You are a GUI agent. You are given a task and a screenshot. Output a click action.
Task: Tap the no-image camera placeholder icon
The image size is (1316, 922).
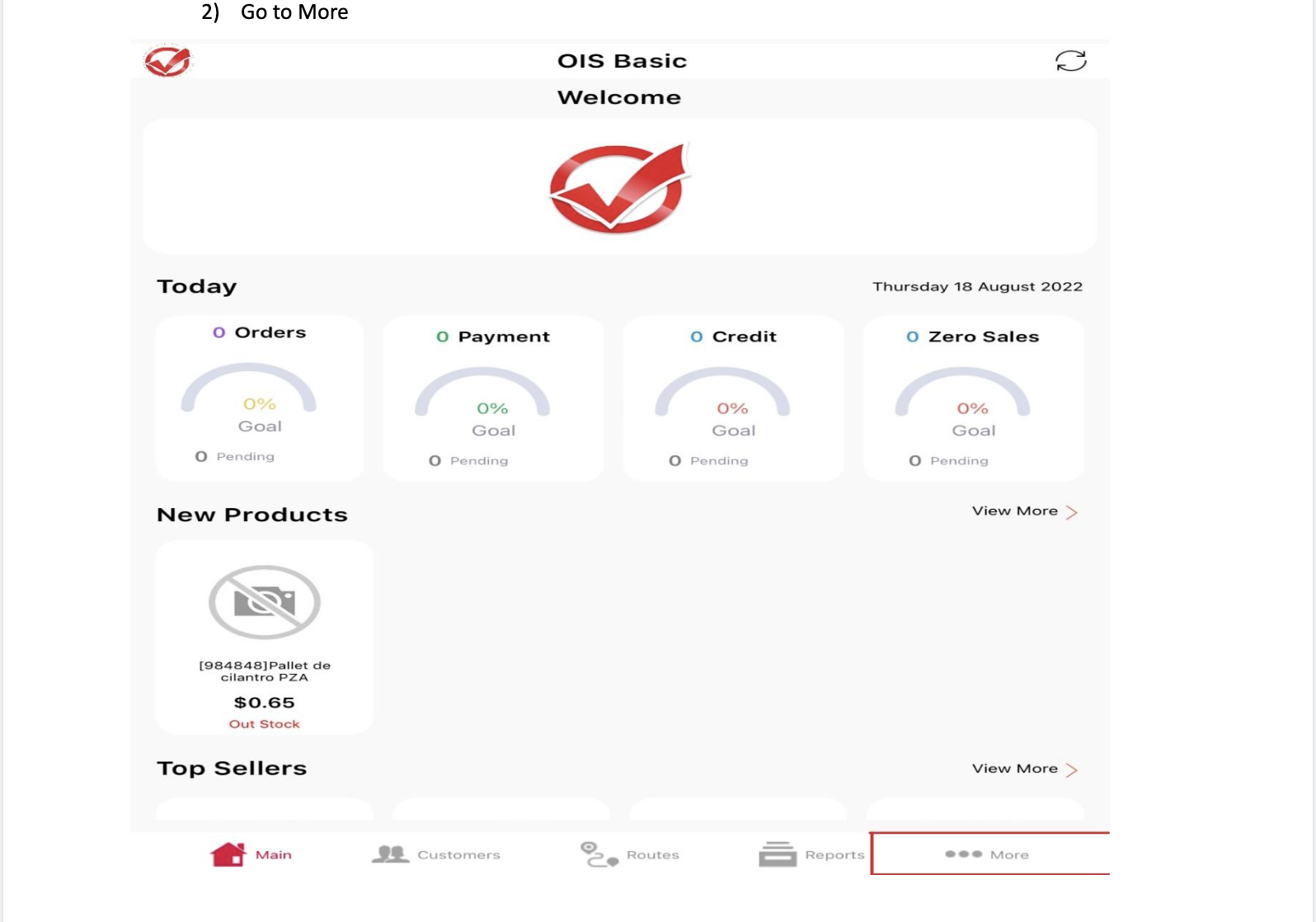(x=264, y=602)
